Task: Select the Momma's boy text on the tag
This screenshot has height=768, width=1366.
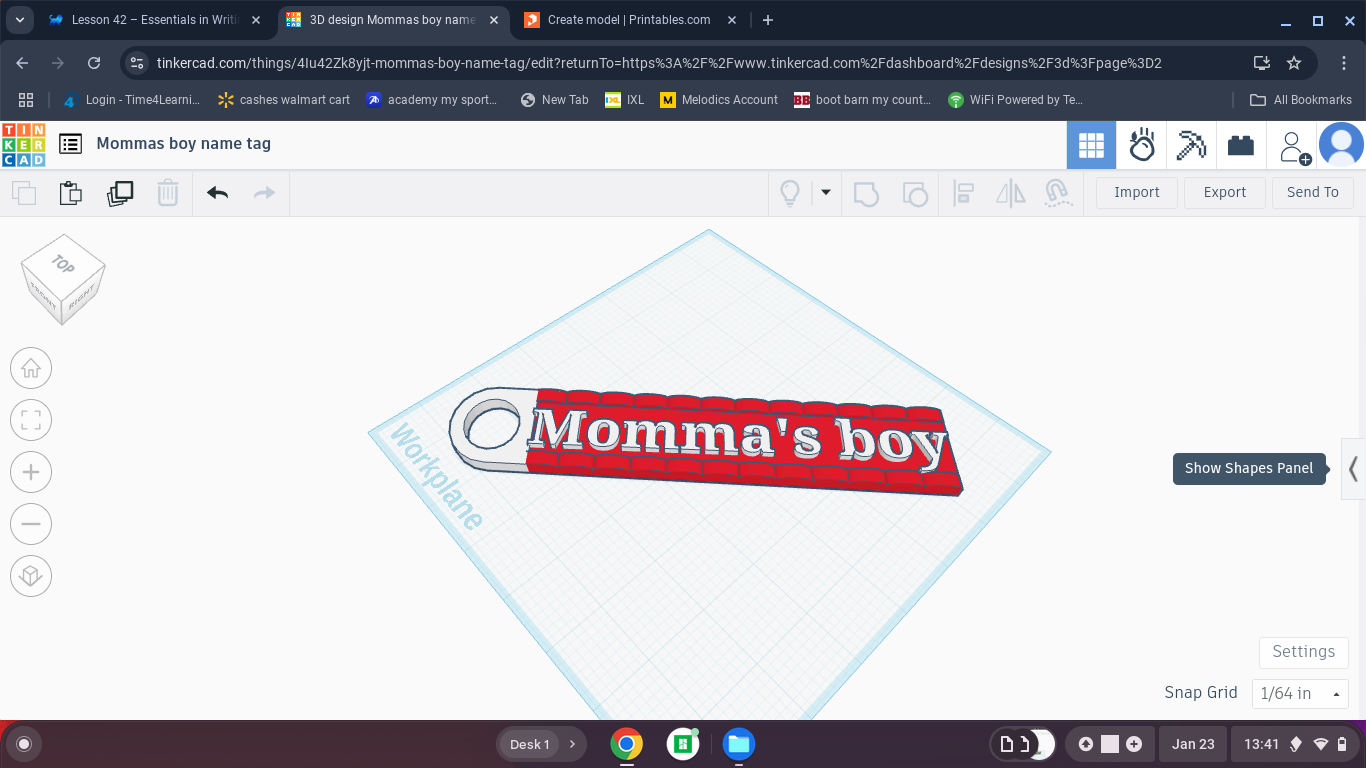Action: point(738,436)
